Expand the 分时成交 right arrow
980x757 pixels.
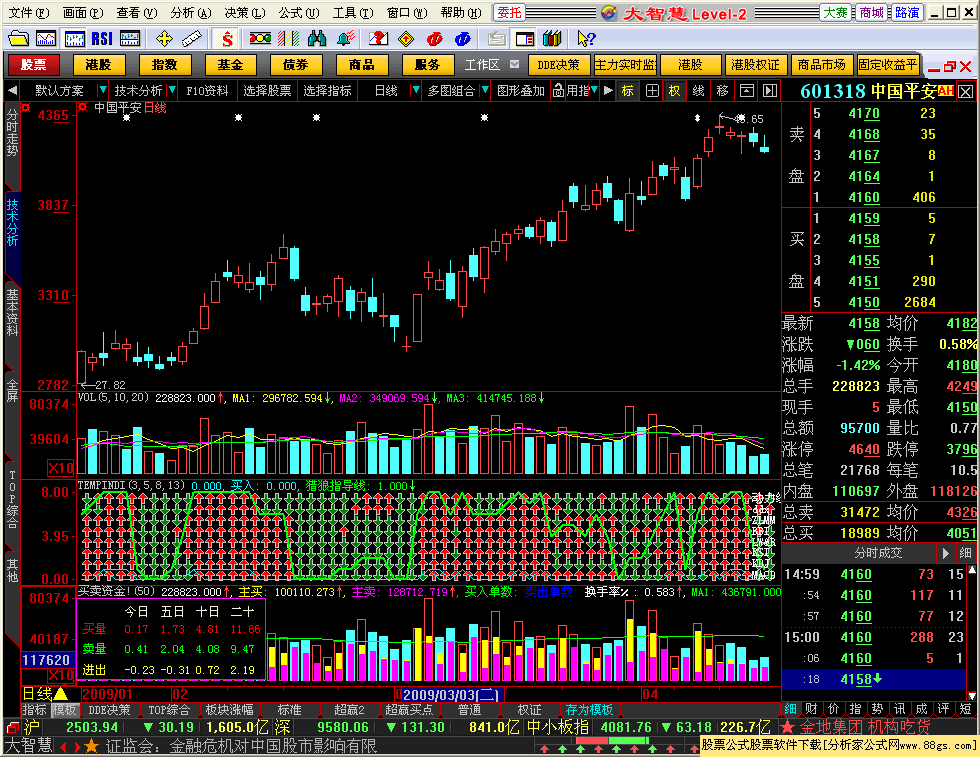click(x=945, y=553)
